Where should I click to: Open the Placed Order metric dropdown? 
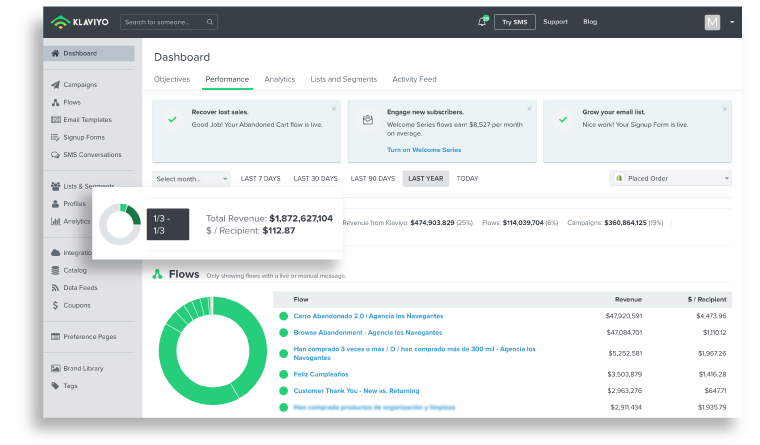point(670,178)
